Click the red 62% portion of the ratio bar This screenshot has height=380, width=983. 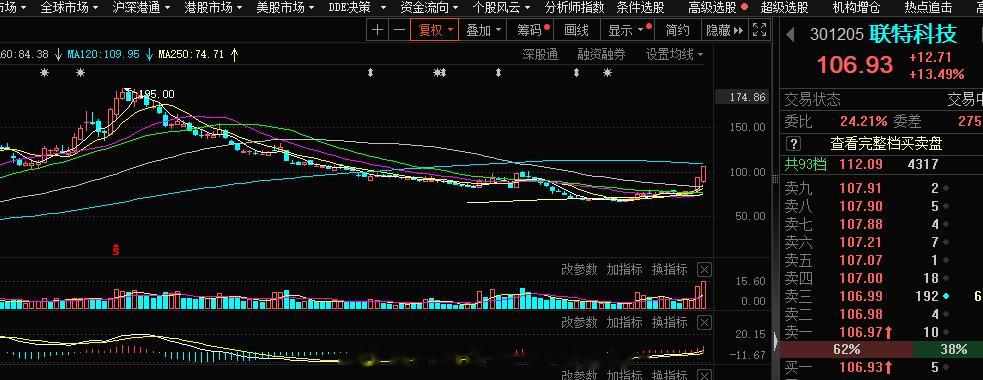tap(846, 350)
